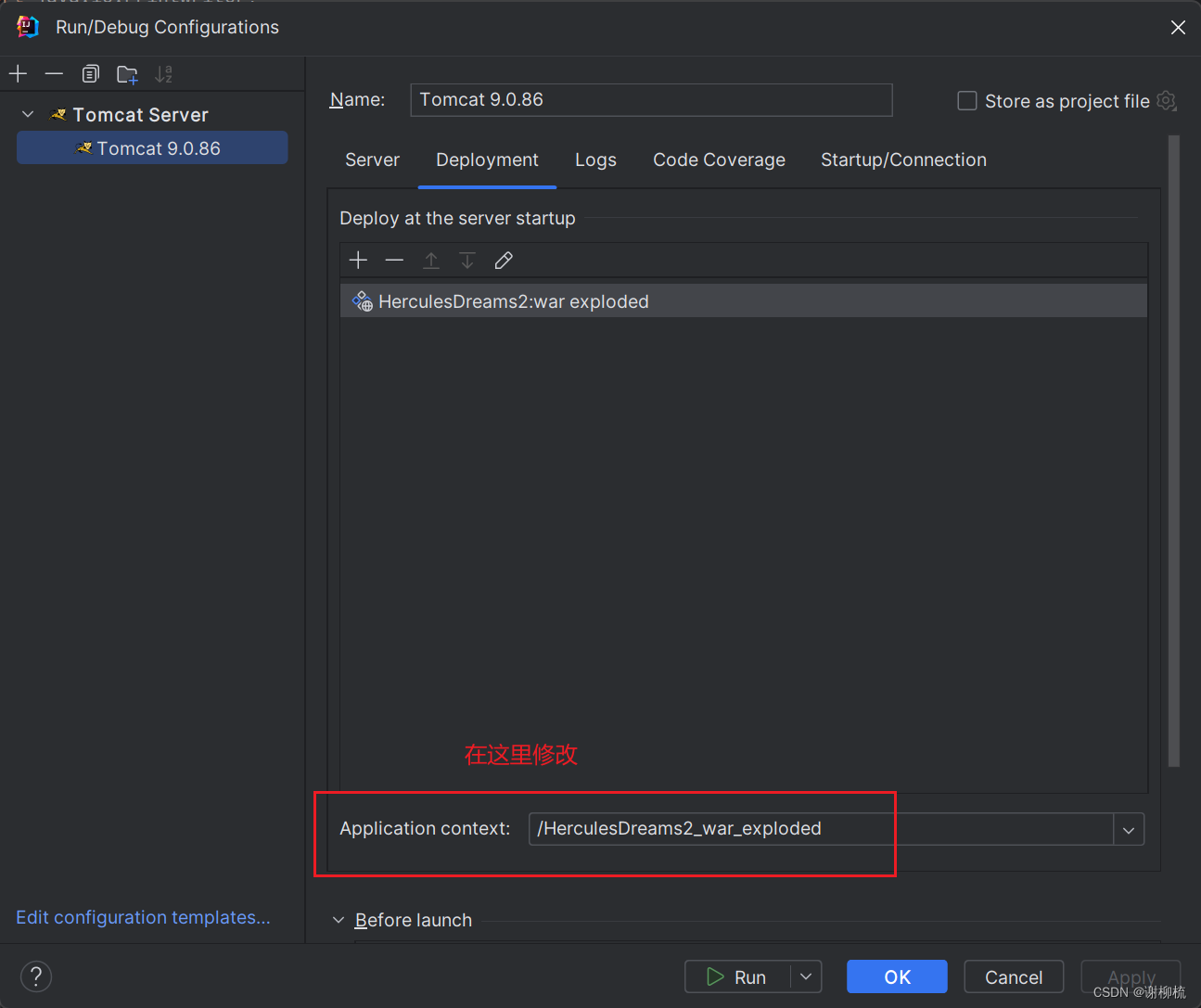
Task: Add deployment artifact plus icon
Action: 358,261
